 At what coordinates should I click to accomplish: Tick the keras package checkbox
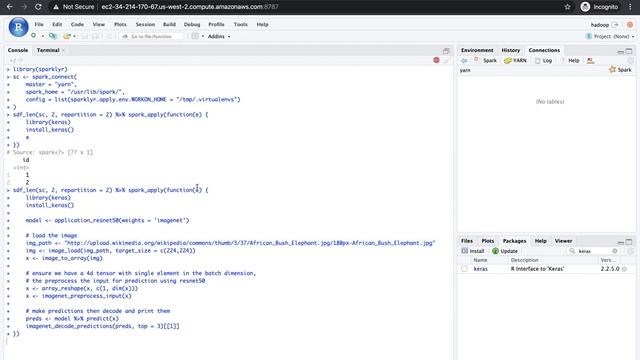click(x=464, y=269)
